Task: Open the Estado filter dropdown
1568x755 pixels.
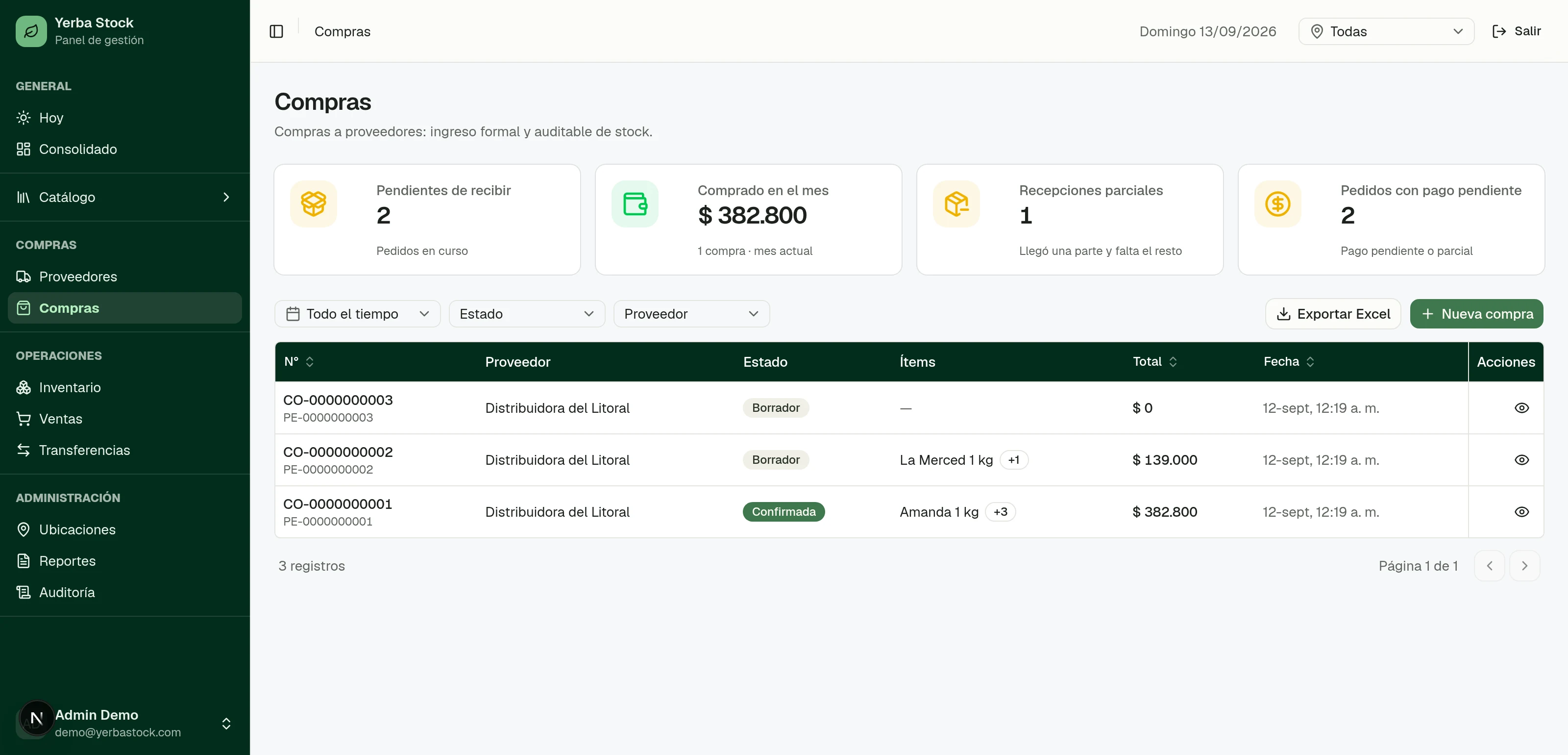Action: click(x=527, y=314)
